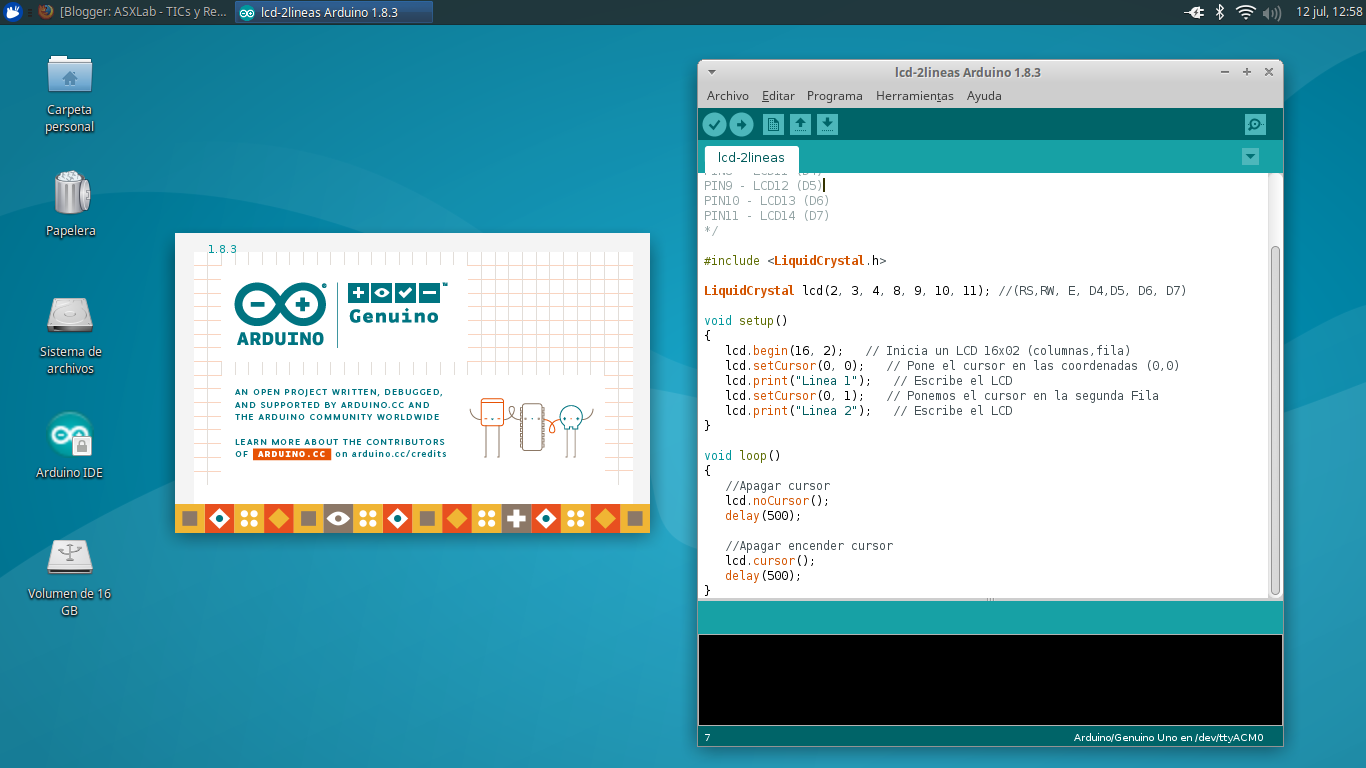Click the volume icon to adjust sound

pos(1271,13)
